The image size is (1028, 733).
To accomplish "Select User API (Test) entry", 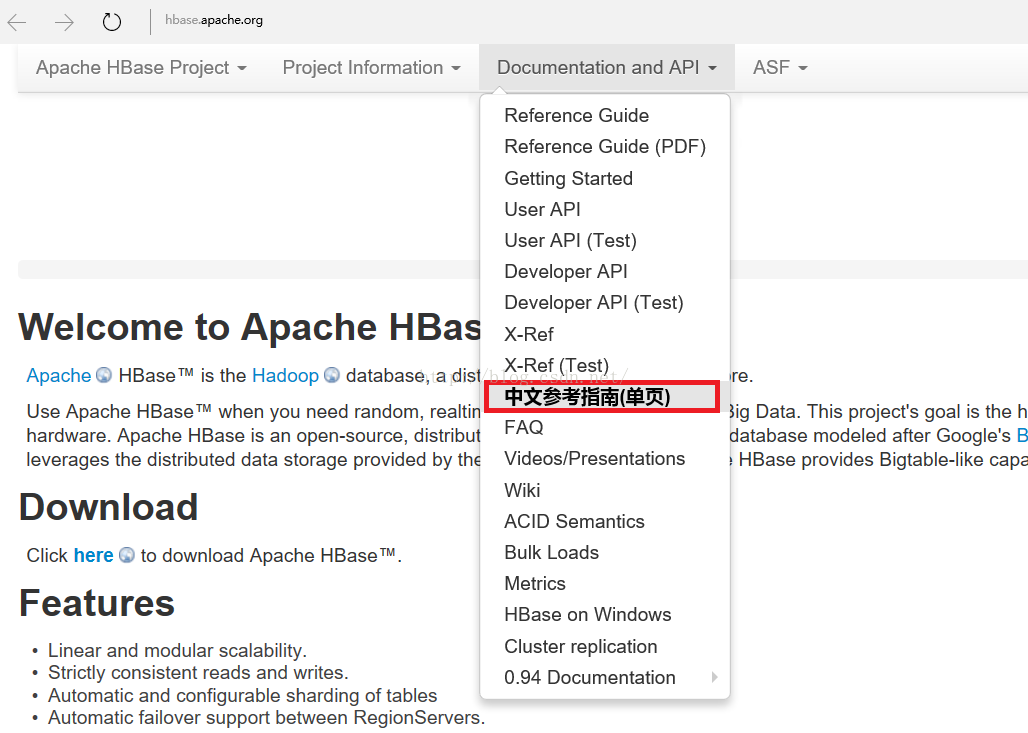I will click(570, 241).
